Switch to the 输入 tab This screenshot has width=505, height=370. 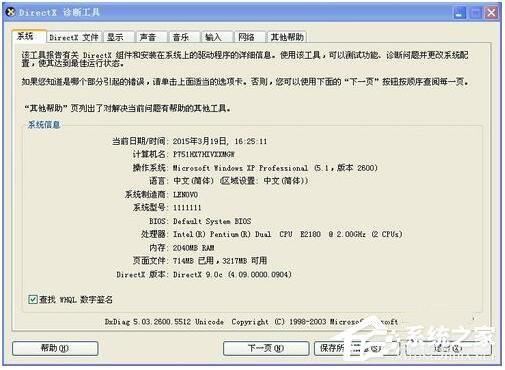217,37
